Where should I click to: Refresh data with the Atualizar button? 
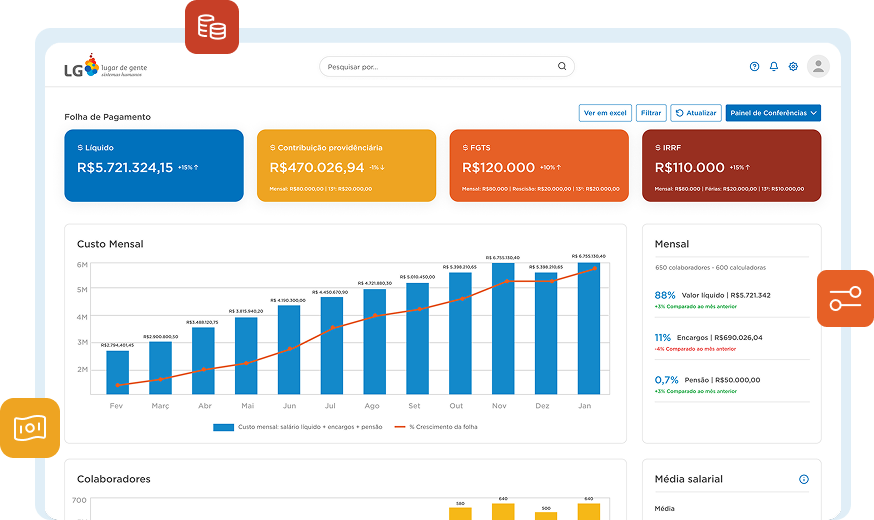coord(695,113)
